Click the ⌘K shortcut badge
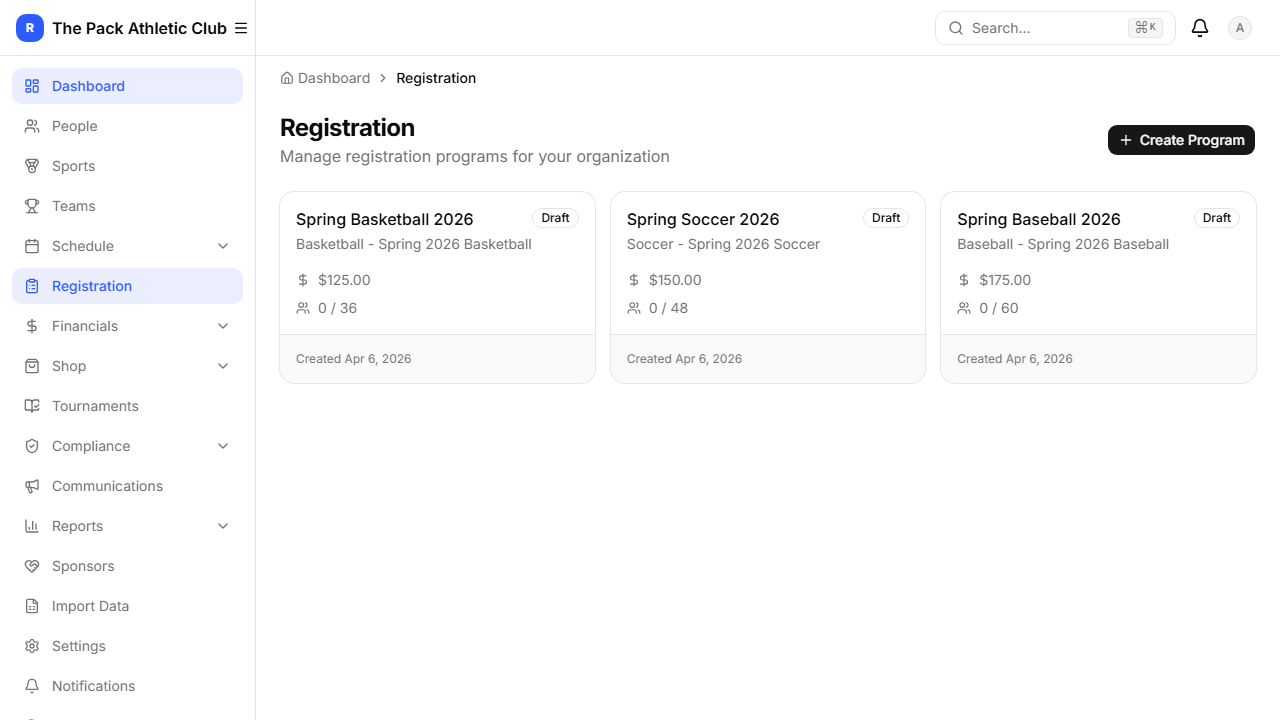 [x=1145, y=28]
